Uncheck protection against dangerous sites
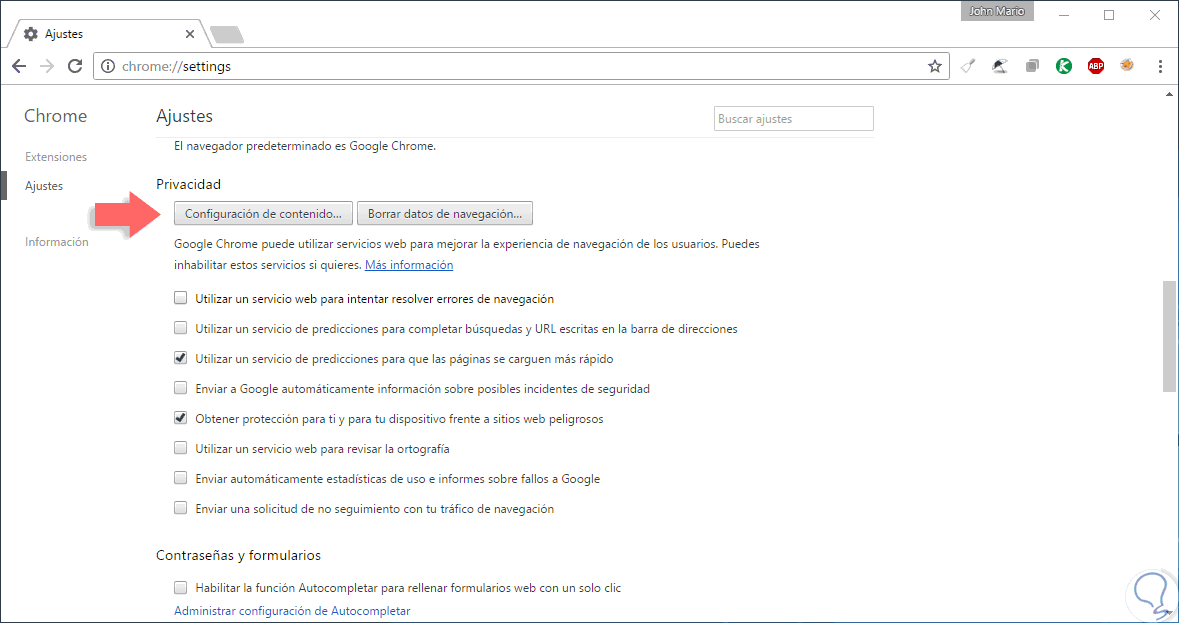The width and height of the screenshot is (1179, 623). click(180, 418)
